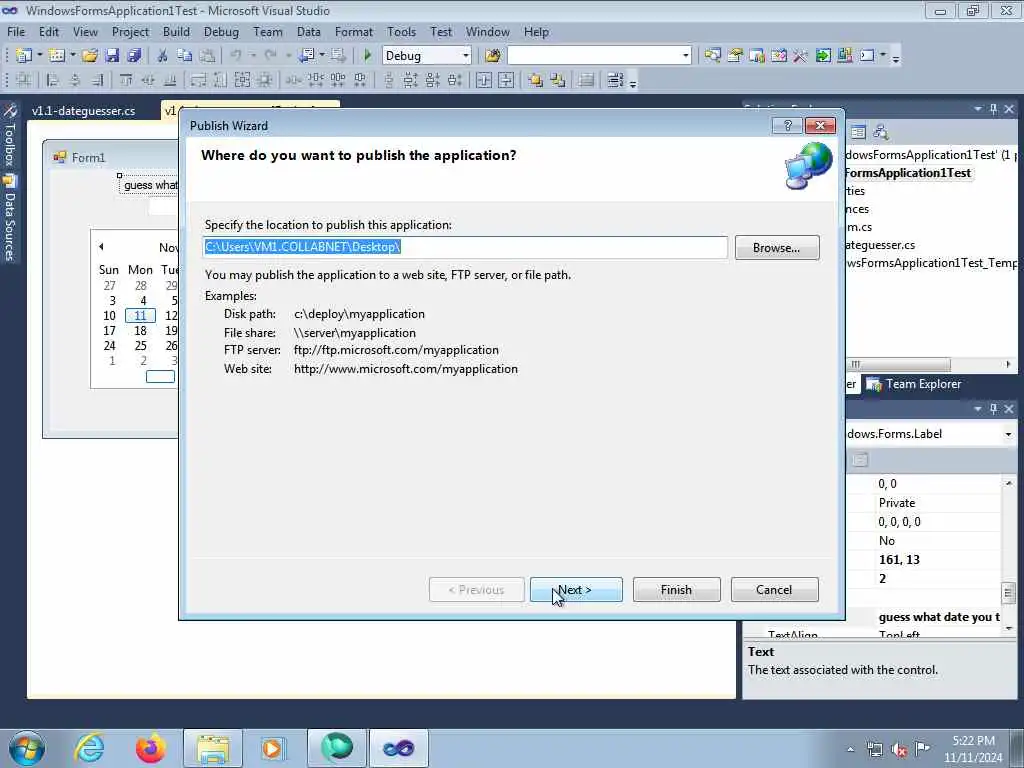The width and height of the screenshot is (1024, 768).
Task: Click the Navigate Backward icon
Action: (x=306, y=56)
